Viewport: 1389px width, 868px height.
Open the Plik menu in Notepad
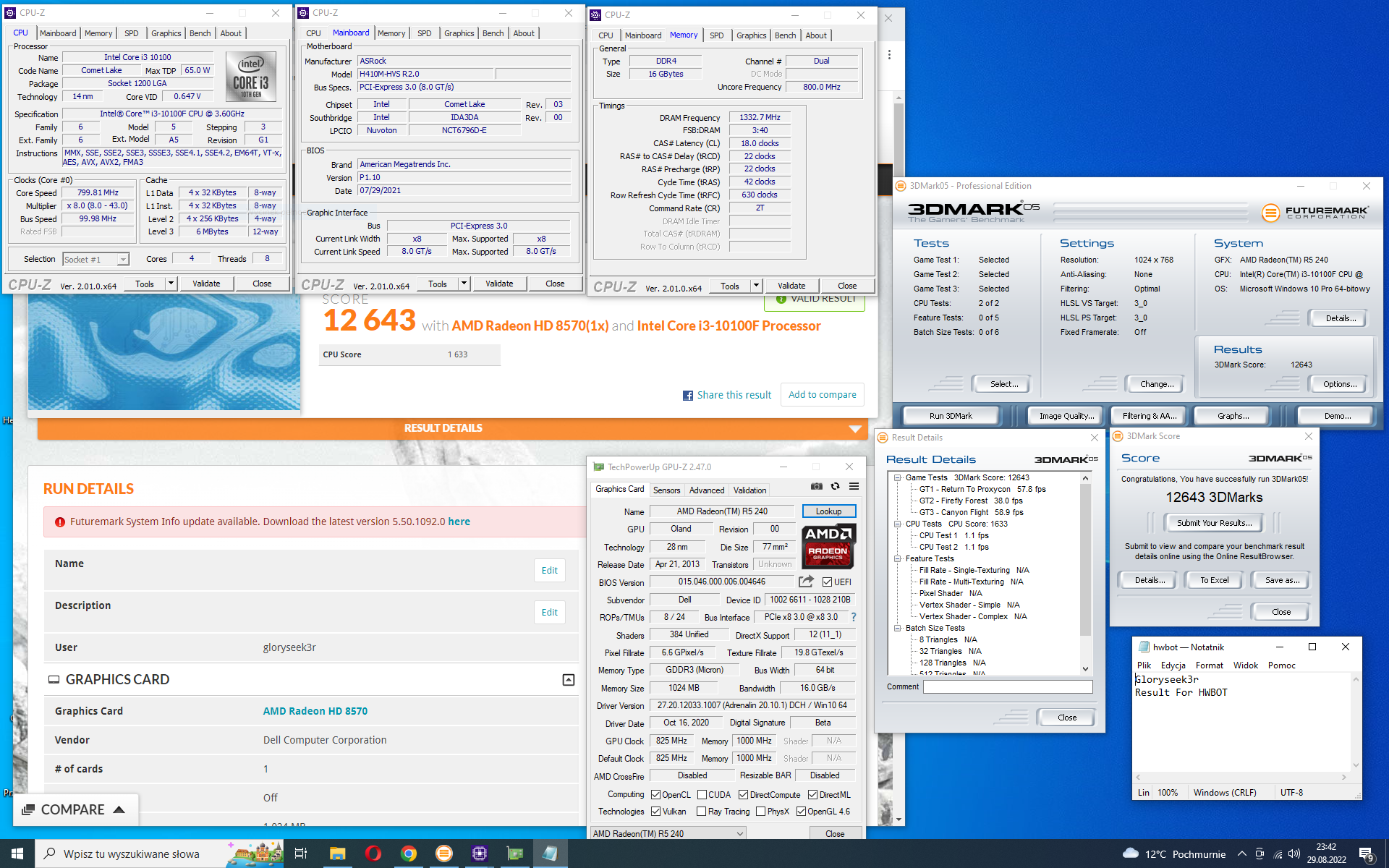(x=1144, y=665)
